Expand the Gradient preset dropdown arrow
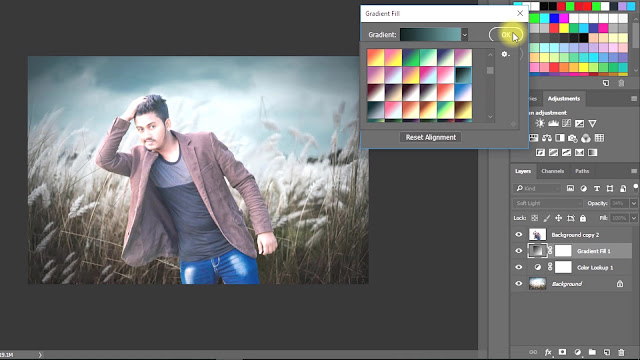Screen dimensions: 640x360 [x=464, y=35]
